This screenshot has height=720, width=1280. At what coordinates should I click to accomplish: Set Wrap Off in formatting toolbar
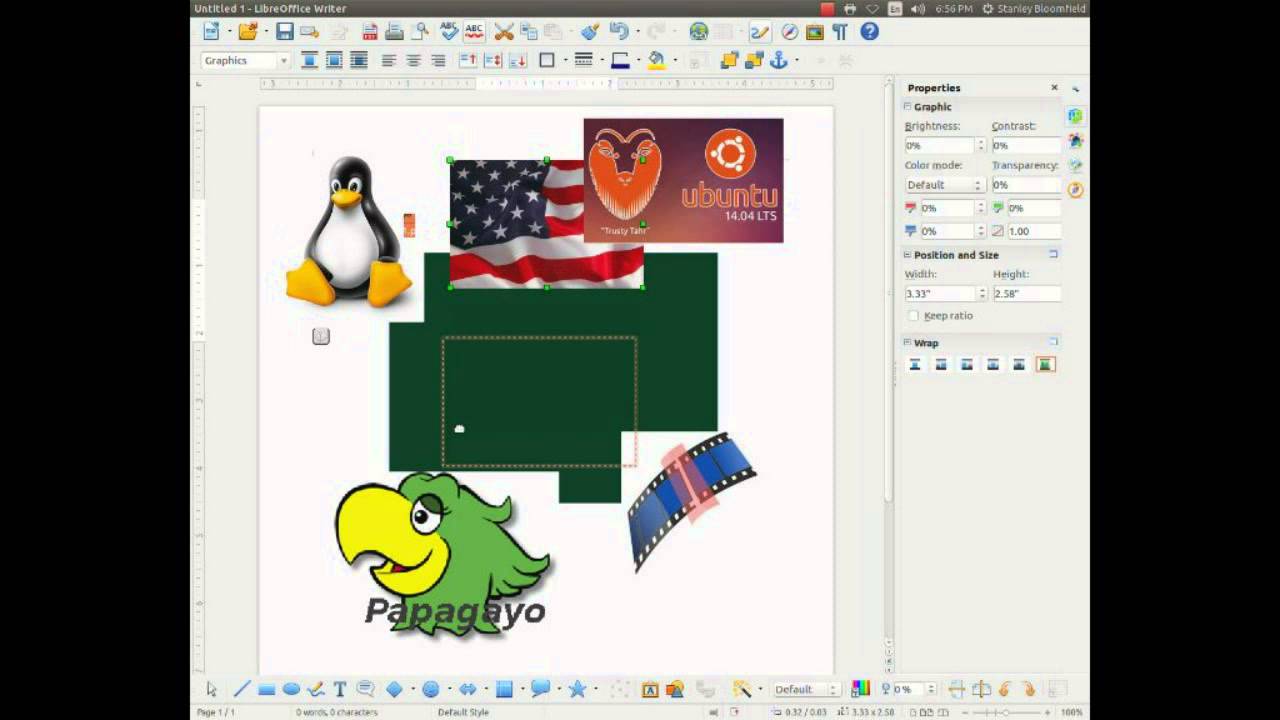click(x=310, y=60)
